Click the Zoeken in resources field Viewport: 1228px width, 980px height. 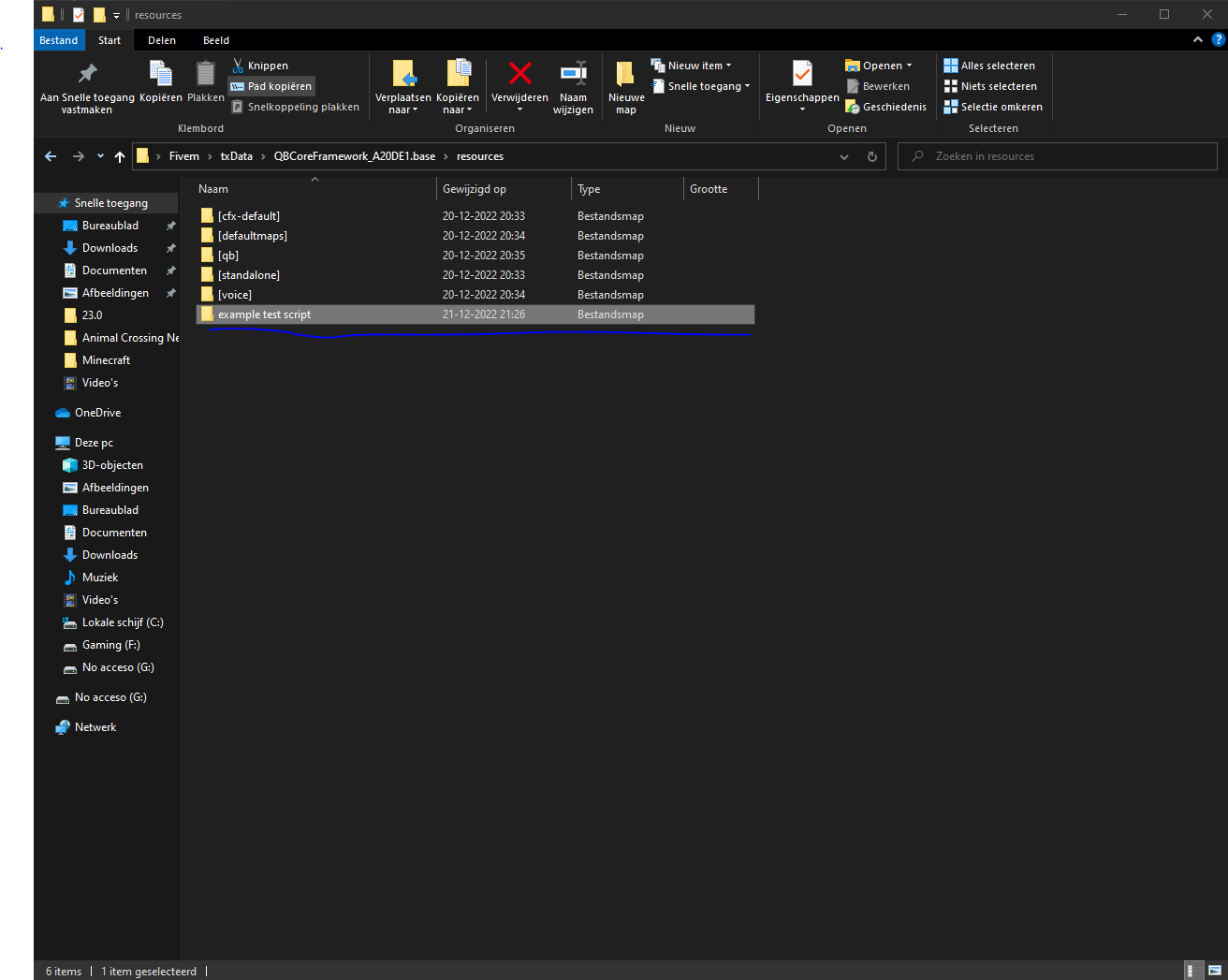click(1058, 156)
